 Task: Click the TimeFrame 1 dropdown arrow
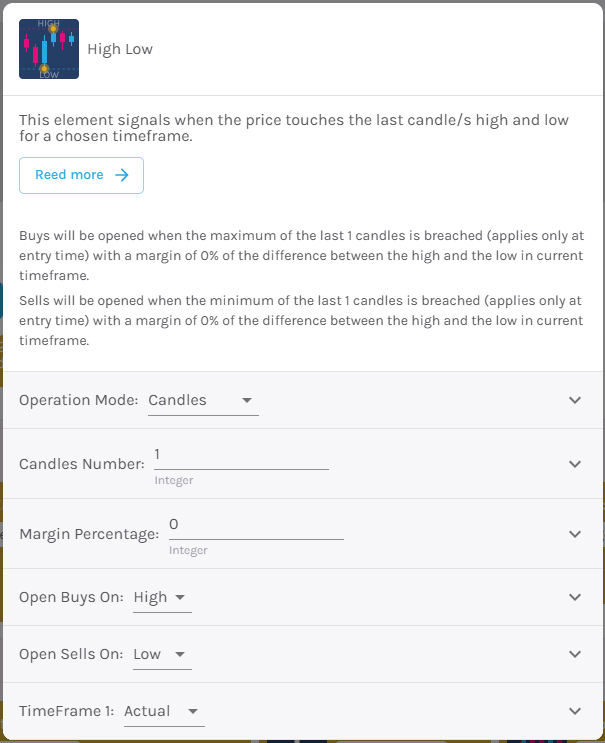(x=192, y=711)
